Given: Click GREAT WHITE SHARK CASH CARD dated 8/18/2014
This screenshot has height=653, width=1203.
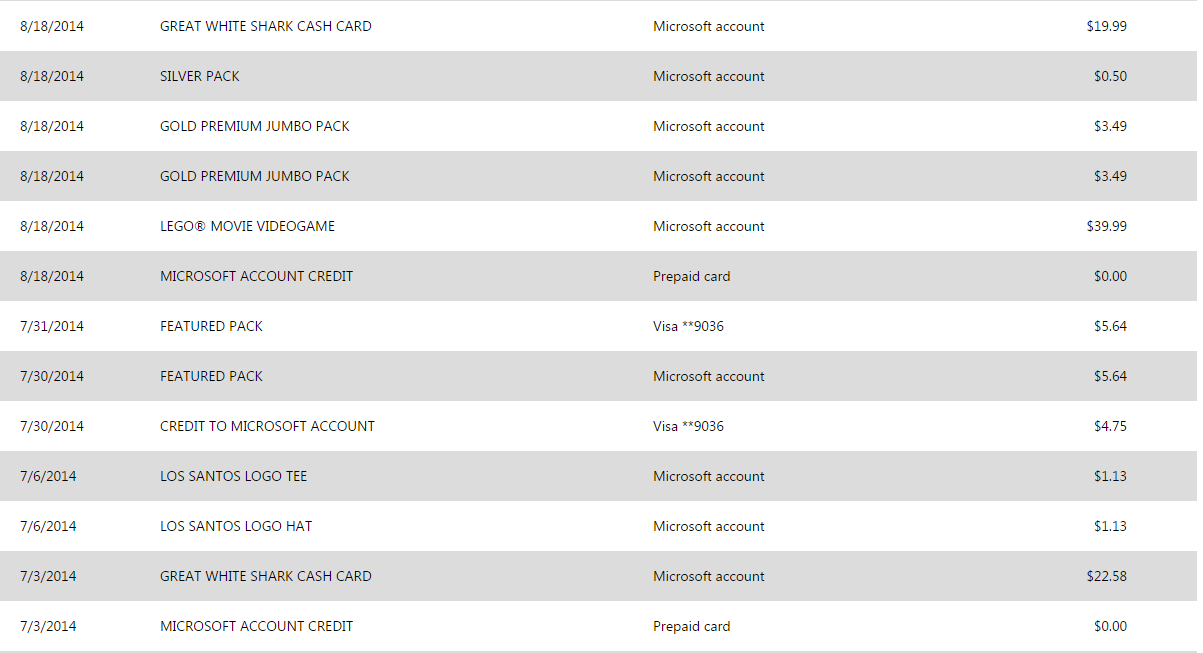Looking at the screenshot, I should coord(265,26).
